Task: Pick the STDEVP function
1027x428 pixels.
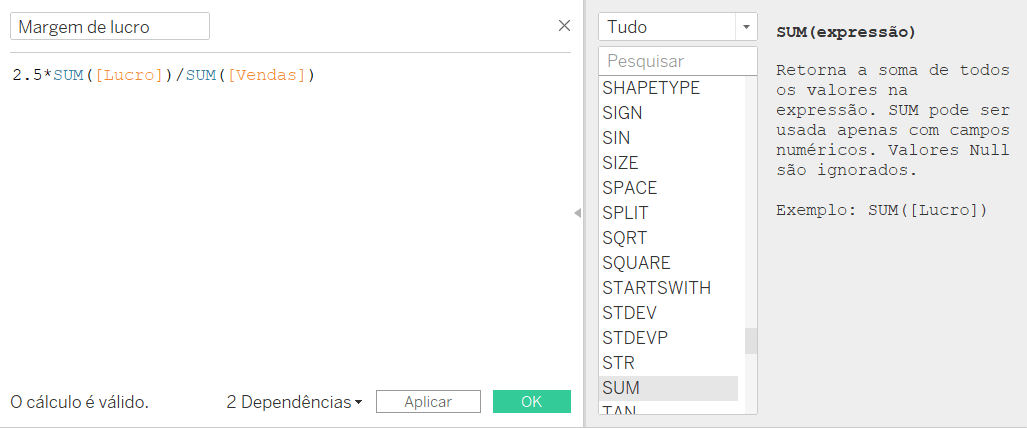Action: (668, 338)
